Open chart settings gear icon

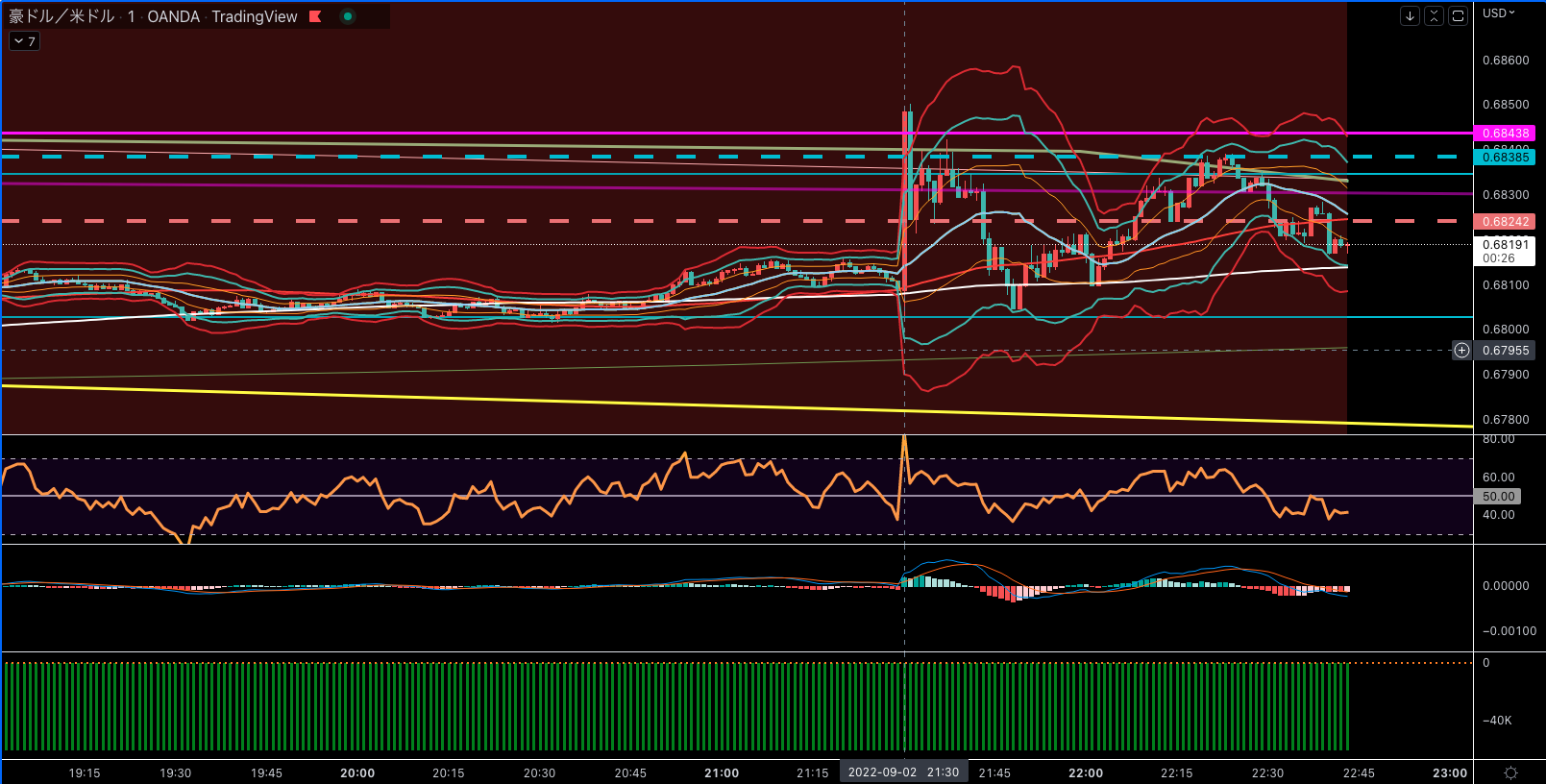click(1510, 772)
